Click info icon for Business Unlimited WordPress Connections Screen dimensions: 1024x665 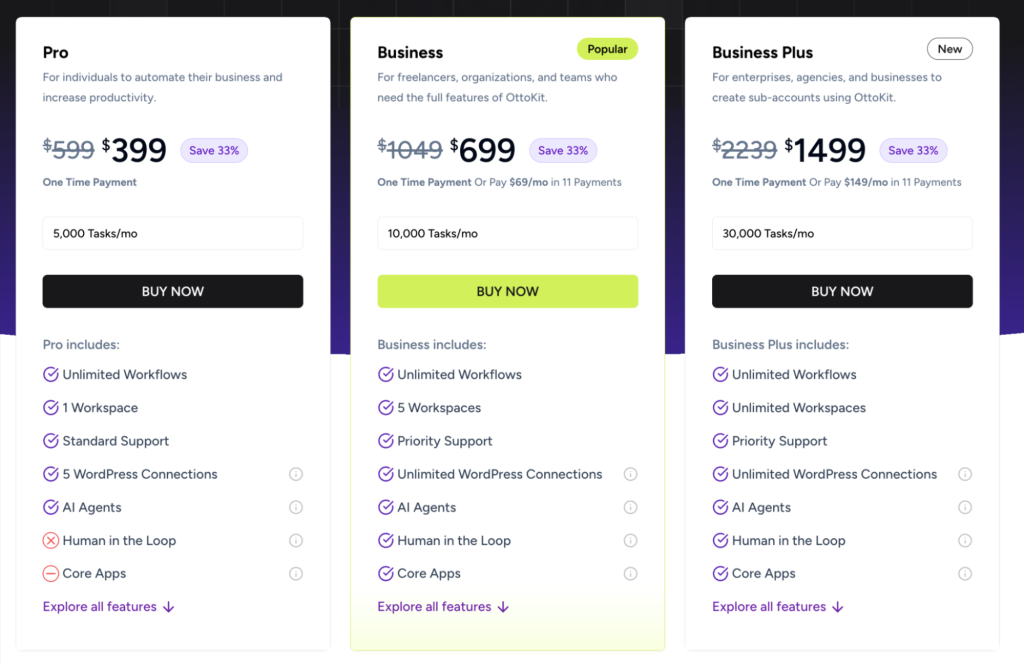tap(630, 474)
